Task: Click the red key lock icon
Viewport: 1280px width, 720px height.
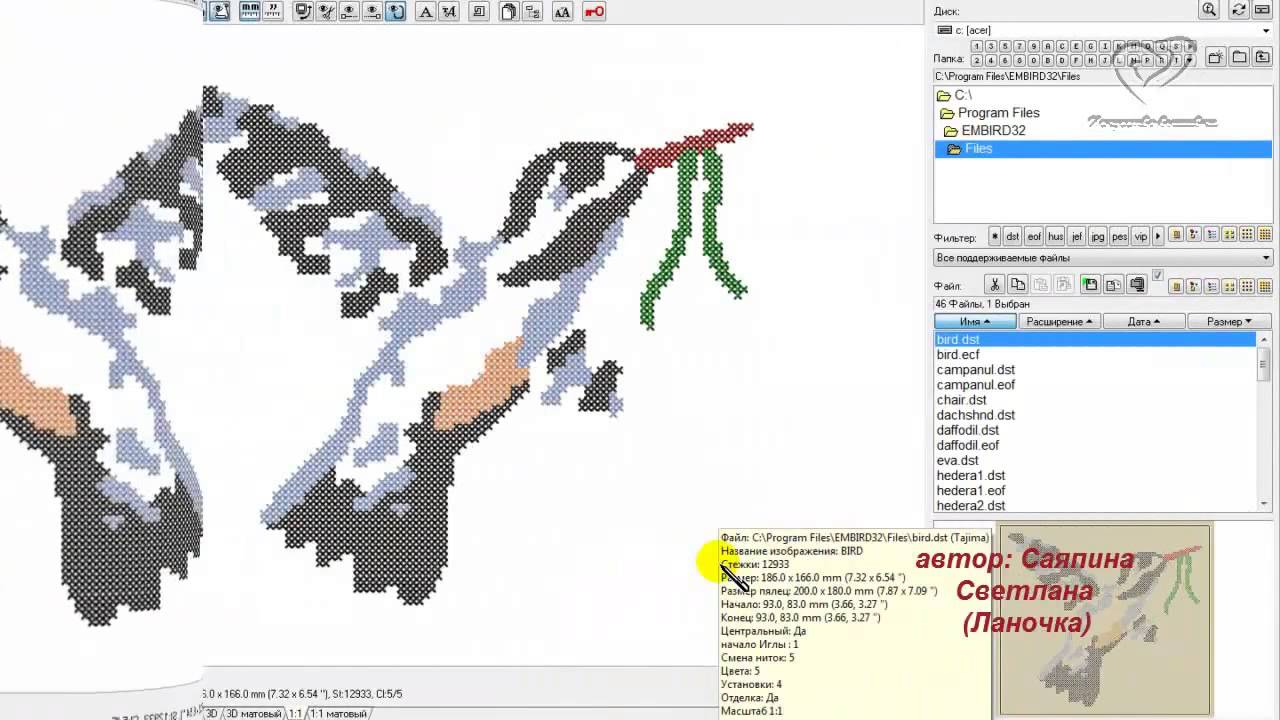Action: click(593, 12)
